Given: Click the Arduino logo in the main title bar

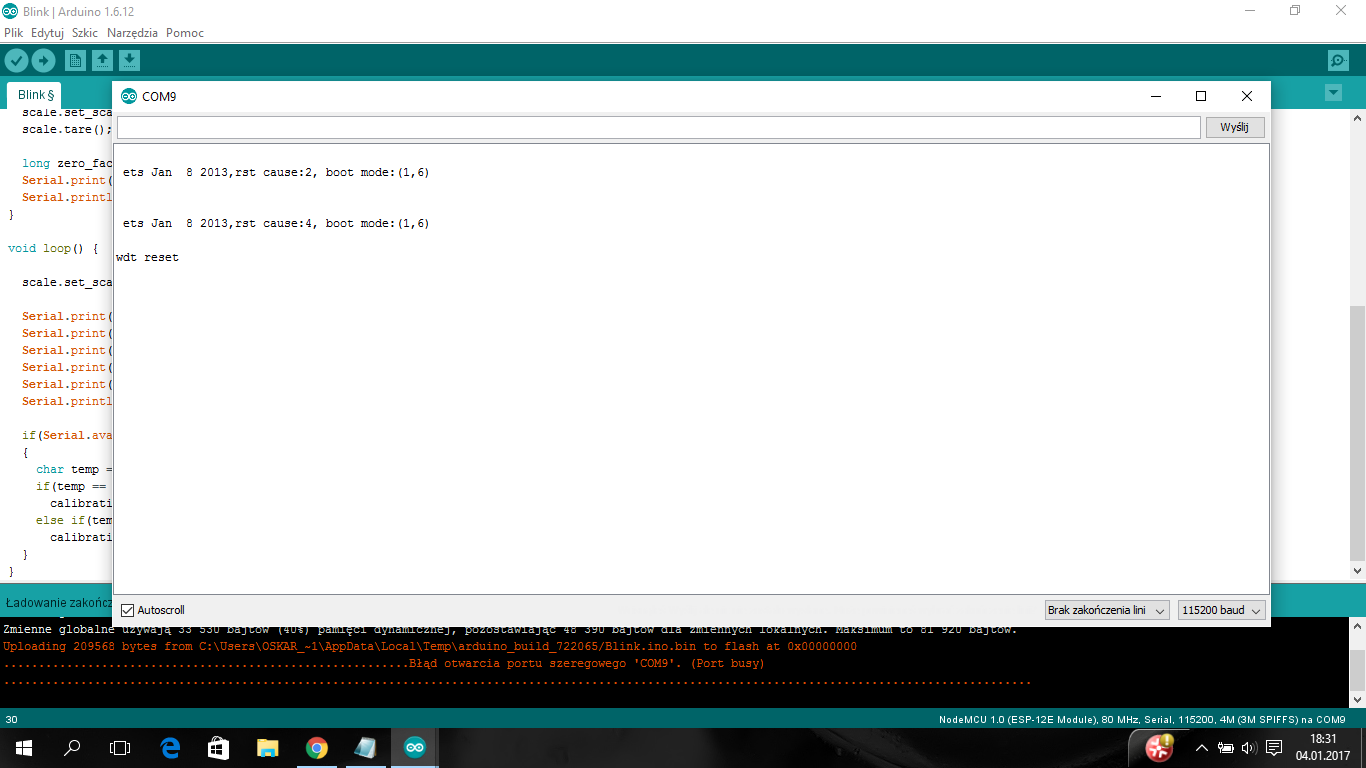Looking at the screenshot, I should pyautogui.click(x=9, y=11).
